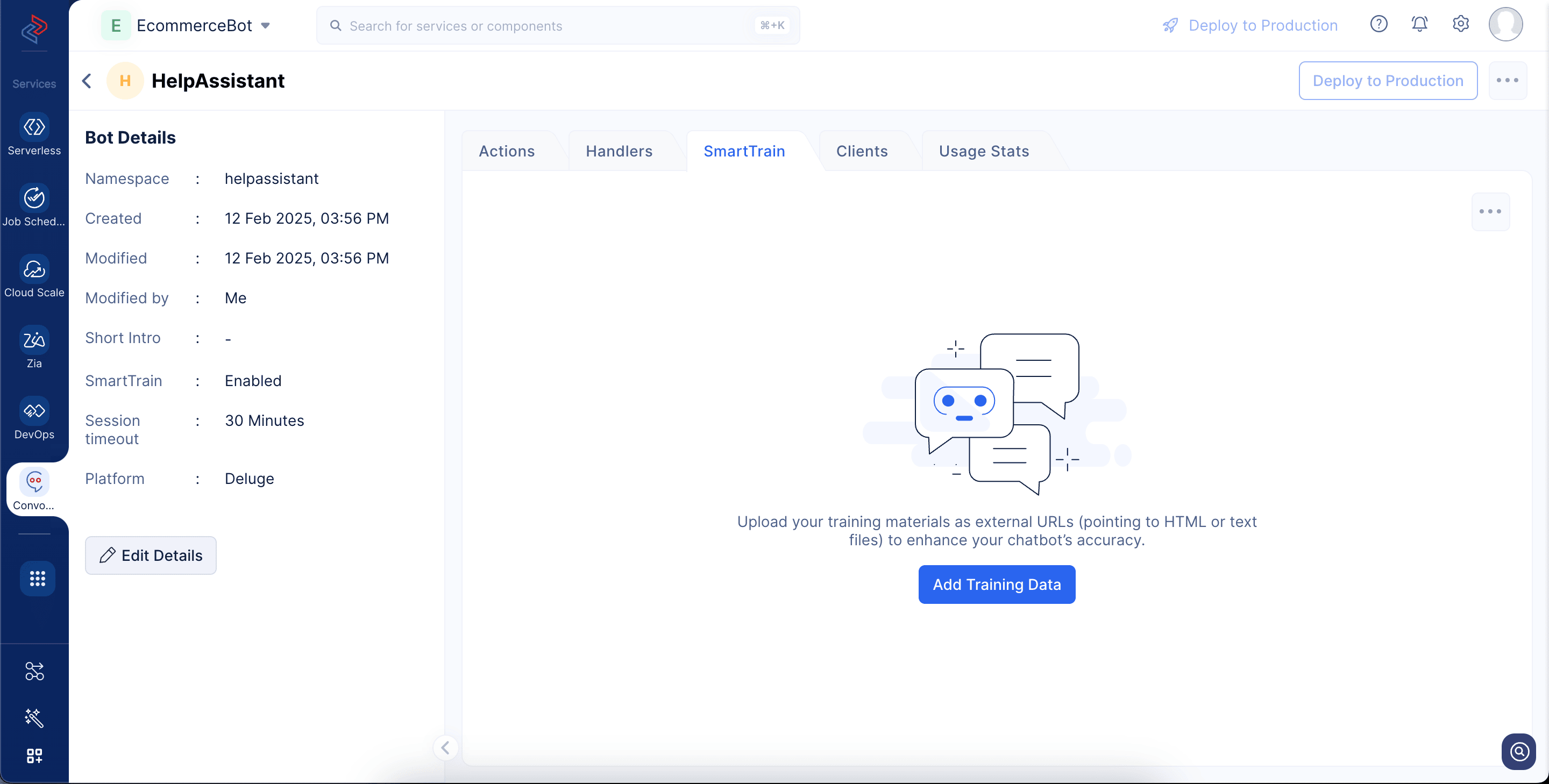
Task: Expand the EcommerceBot project dropdown
Action: tap(265, 26)
